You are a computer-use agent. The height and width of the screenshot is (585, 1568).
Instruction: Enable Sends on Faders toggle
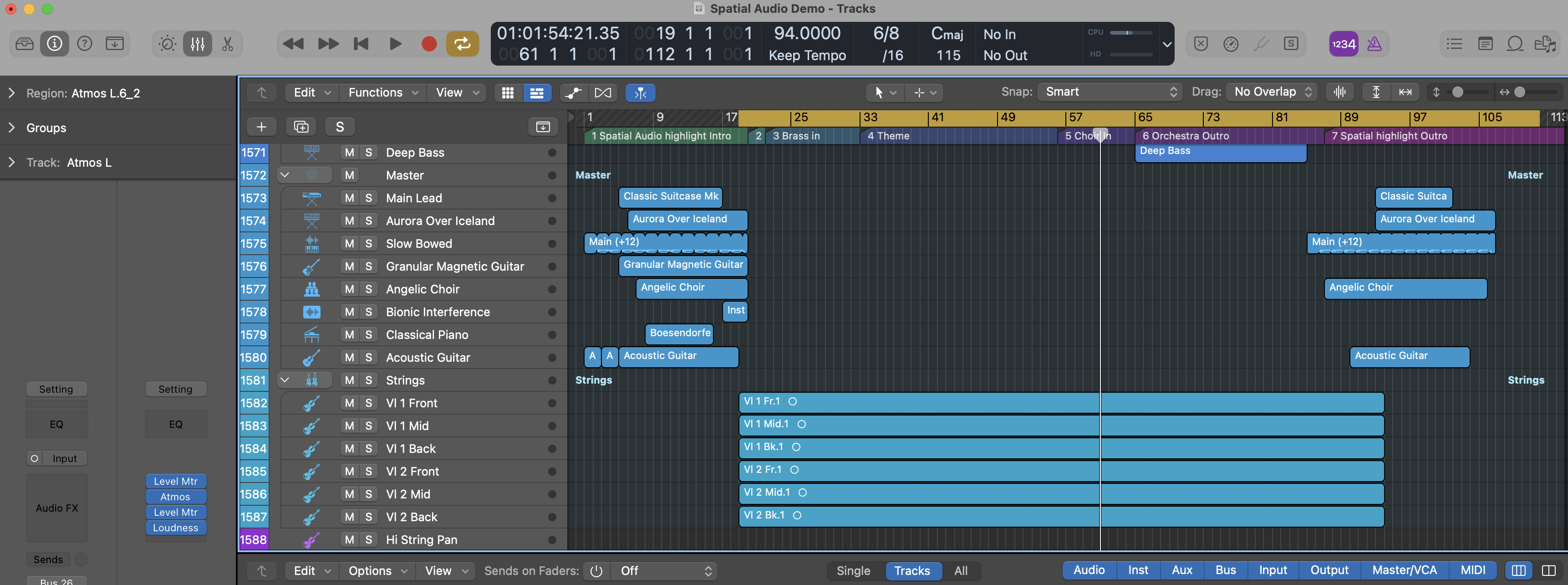597,570
